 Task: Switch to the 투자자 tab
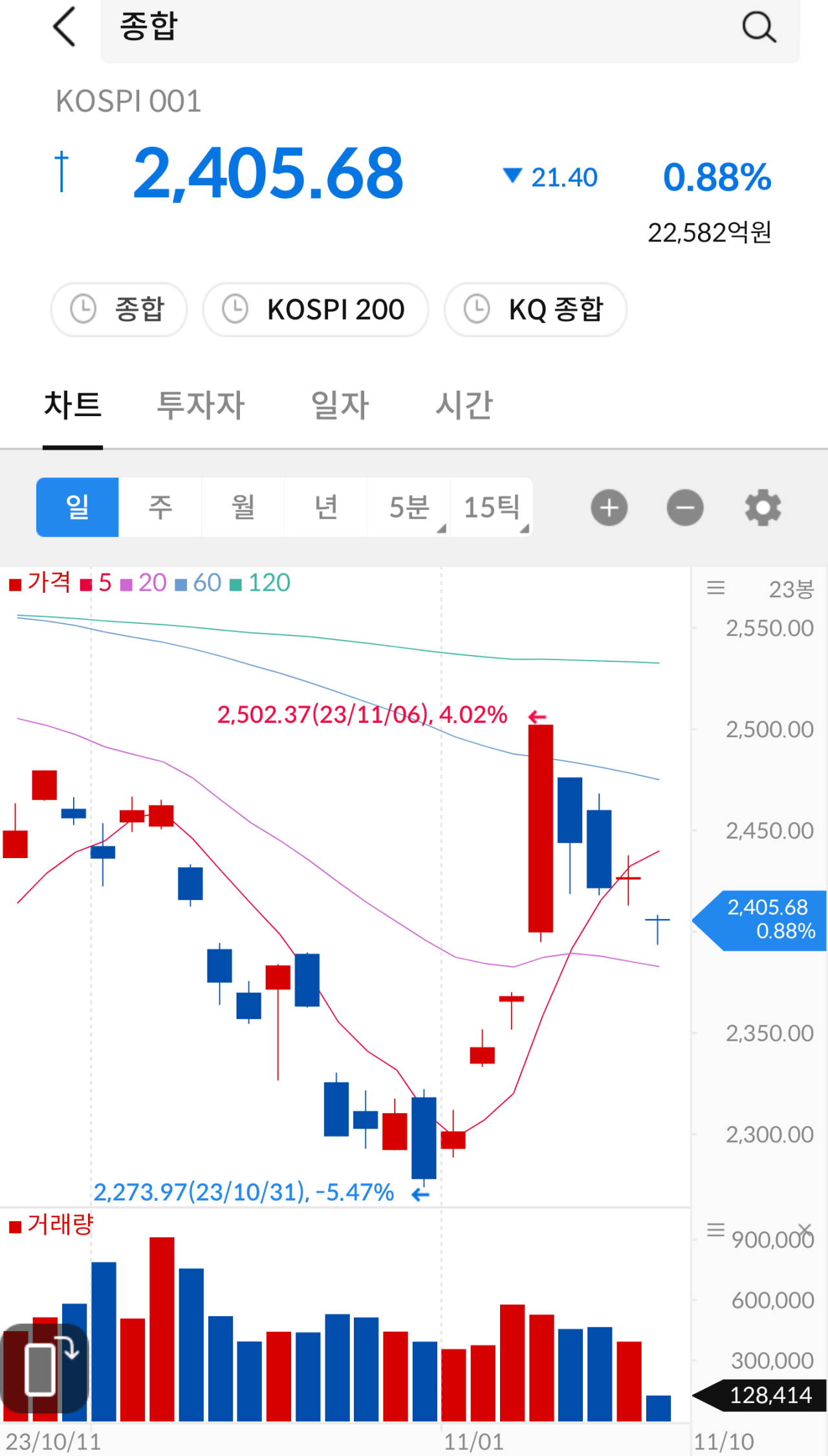[201, 406]
